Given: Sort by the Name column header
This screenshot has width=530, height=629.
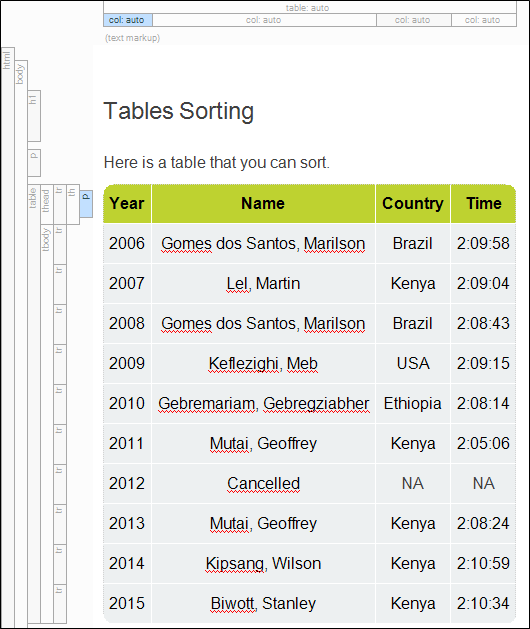Looking at the screenshot, I should coord(263,203).
